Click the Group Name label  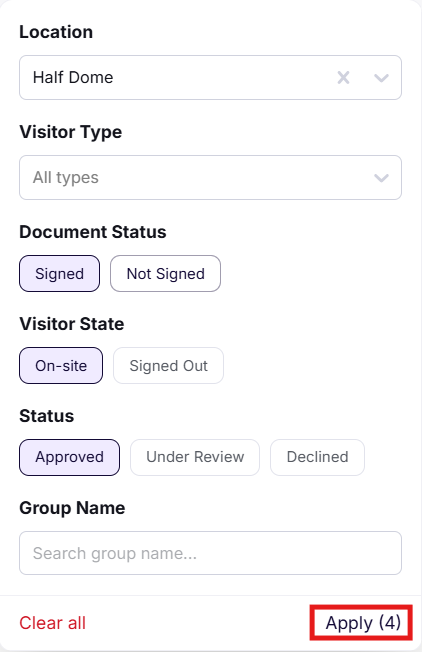pos(72,508)
